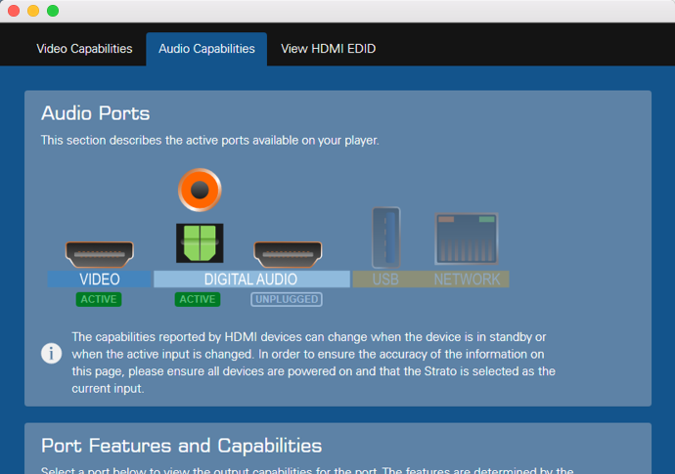Select the green optical audio port
This screenshot has width=675, height=474.
click(198, 242)
